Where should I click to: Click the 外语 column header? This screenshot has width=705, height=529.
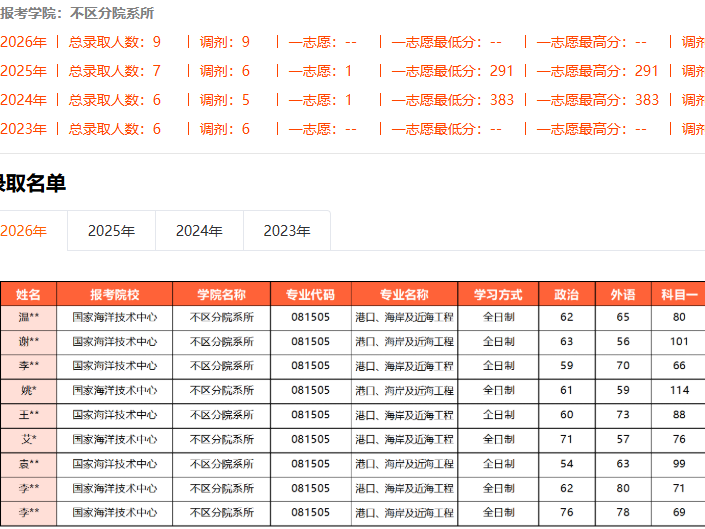point(623,294)
